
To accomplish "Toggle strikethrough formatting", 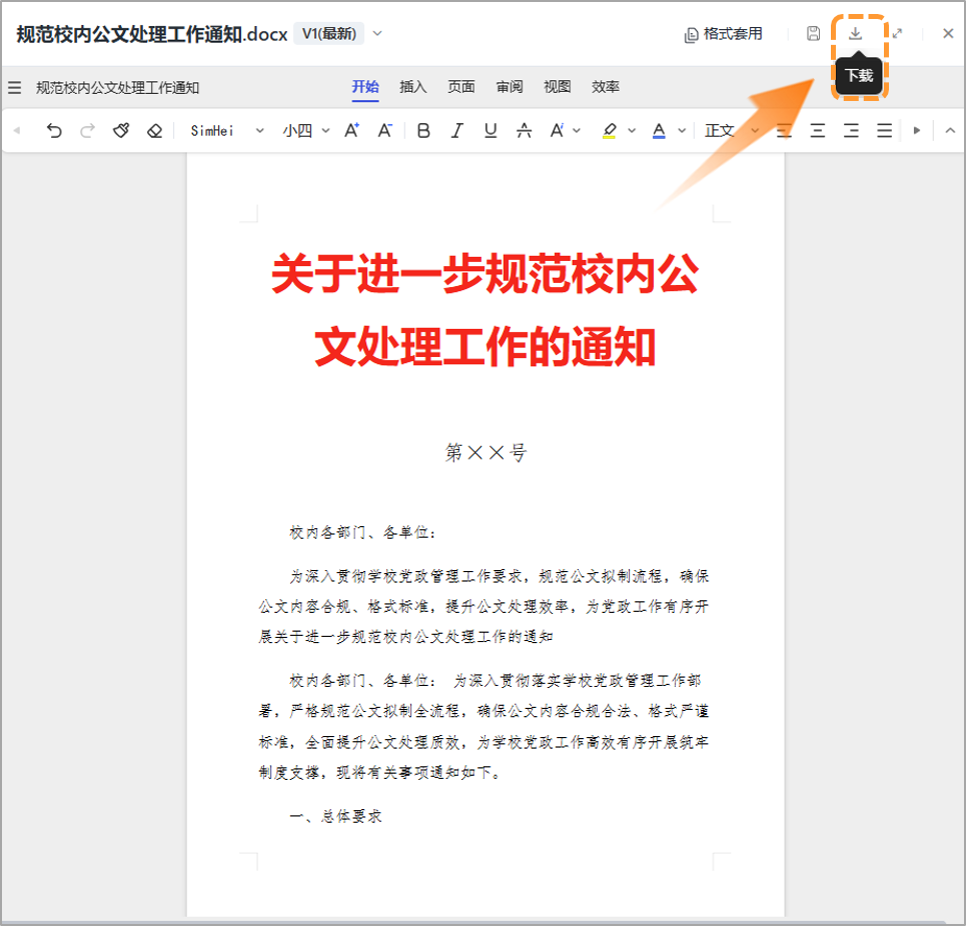I will (x=524, y=130).
